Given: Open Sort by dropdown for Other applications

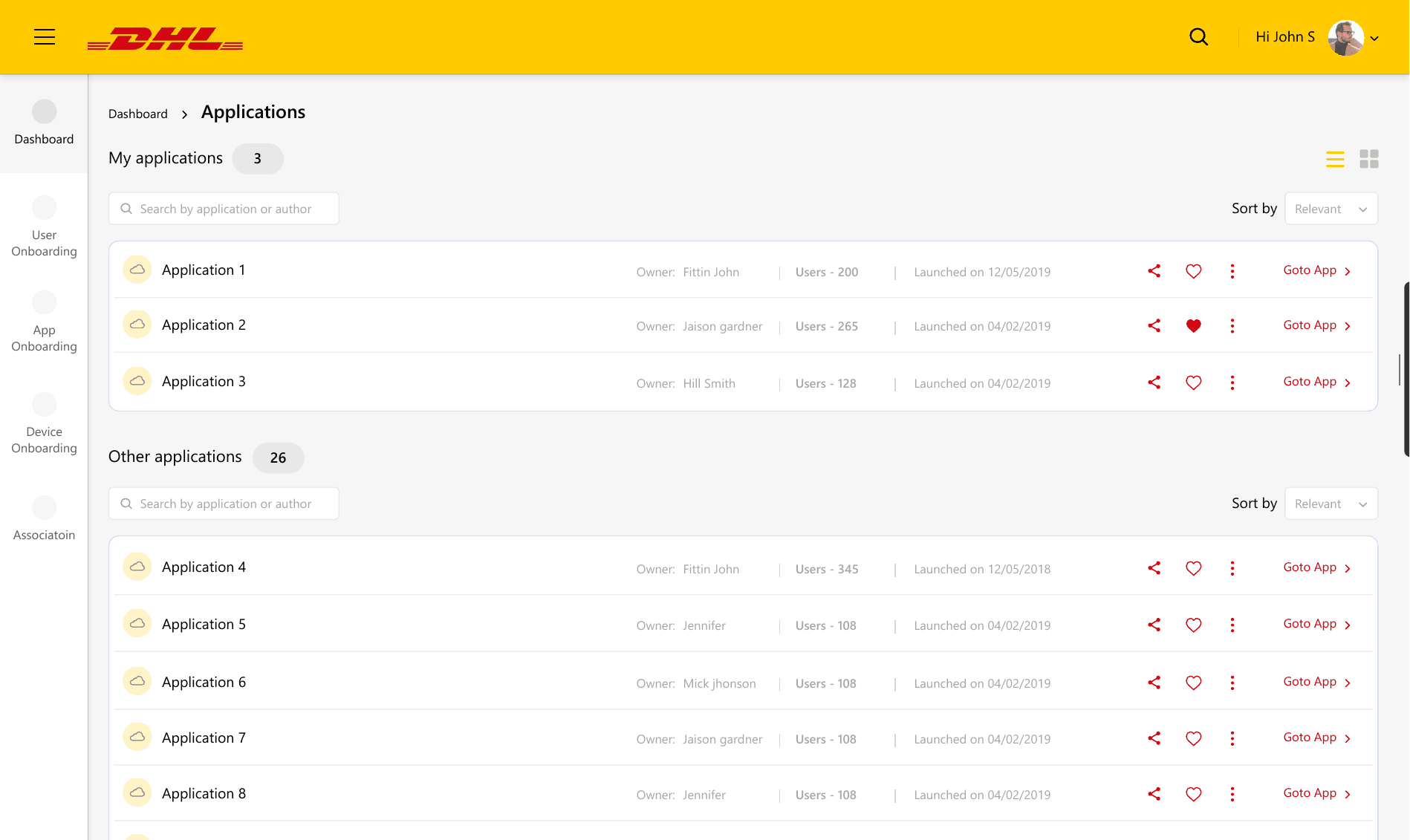Looking at the screenshot, I should (x=1331, y=504).
